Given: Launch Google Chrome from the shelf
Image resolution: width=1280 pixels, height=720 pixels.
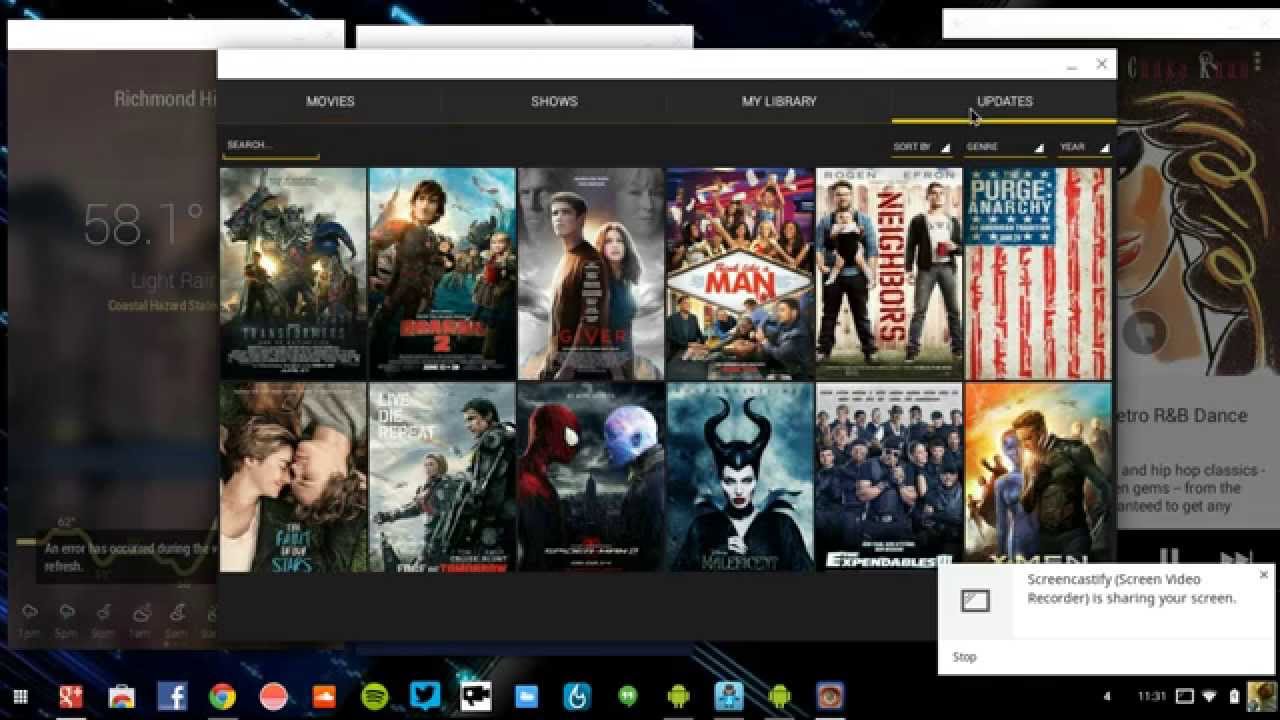Looking at the screenshot, I should 222,696.
